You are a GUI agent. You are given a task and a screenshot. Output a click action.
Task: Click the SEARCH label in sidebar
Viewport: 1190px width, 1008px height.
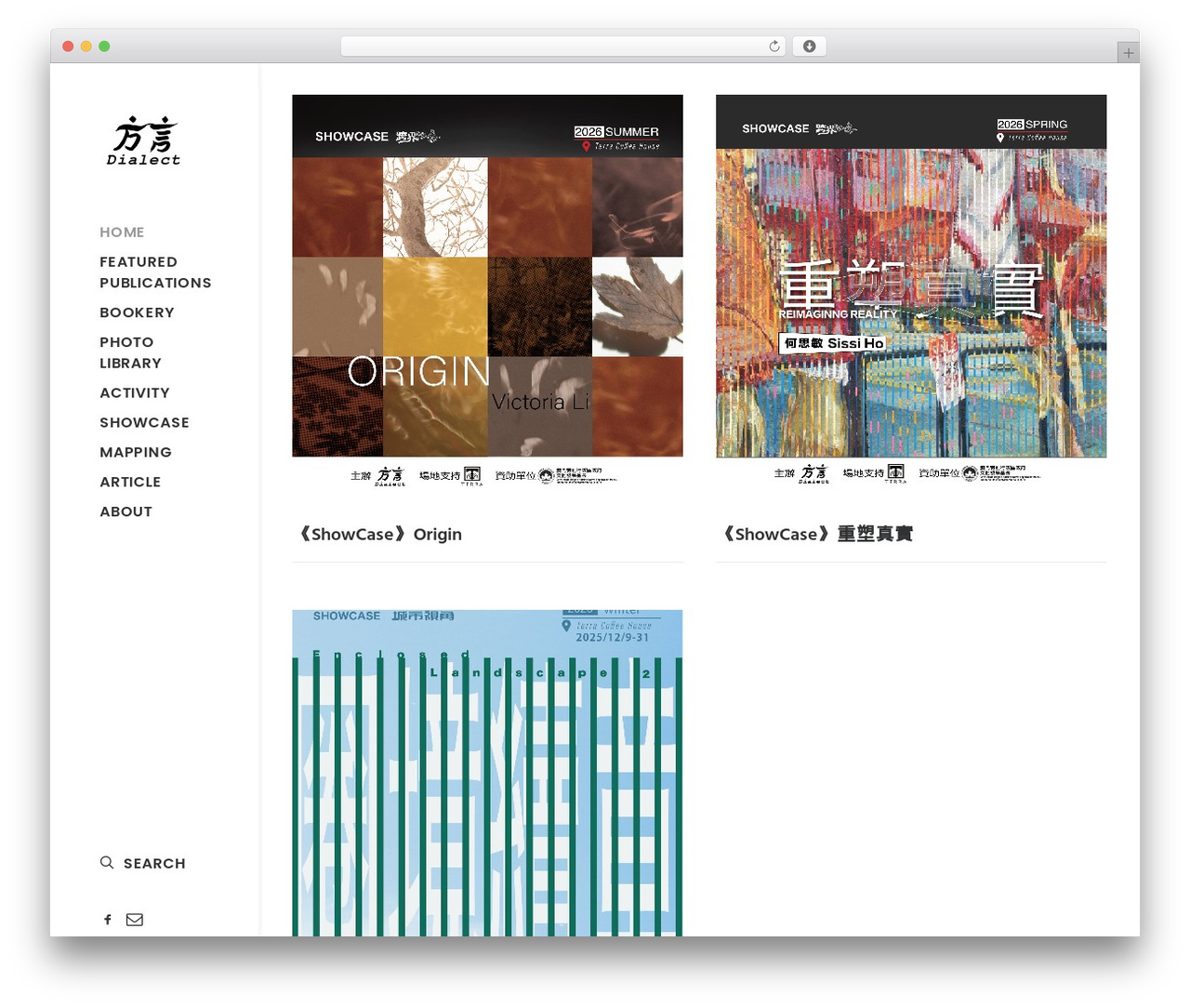[x=154, y=864]
